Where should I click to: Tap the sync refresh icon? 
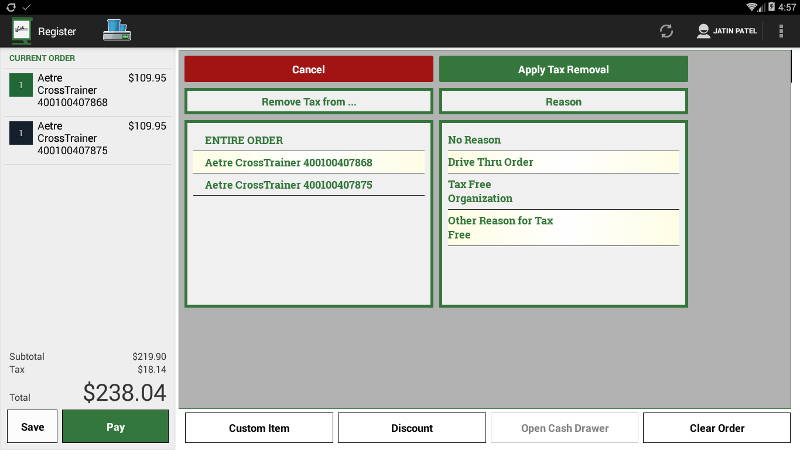click(x=666, y=31)
